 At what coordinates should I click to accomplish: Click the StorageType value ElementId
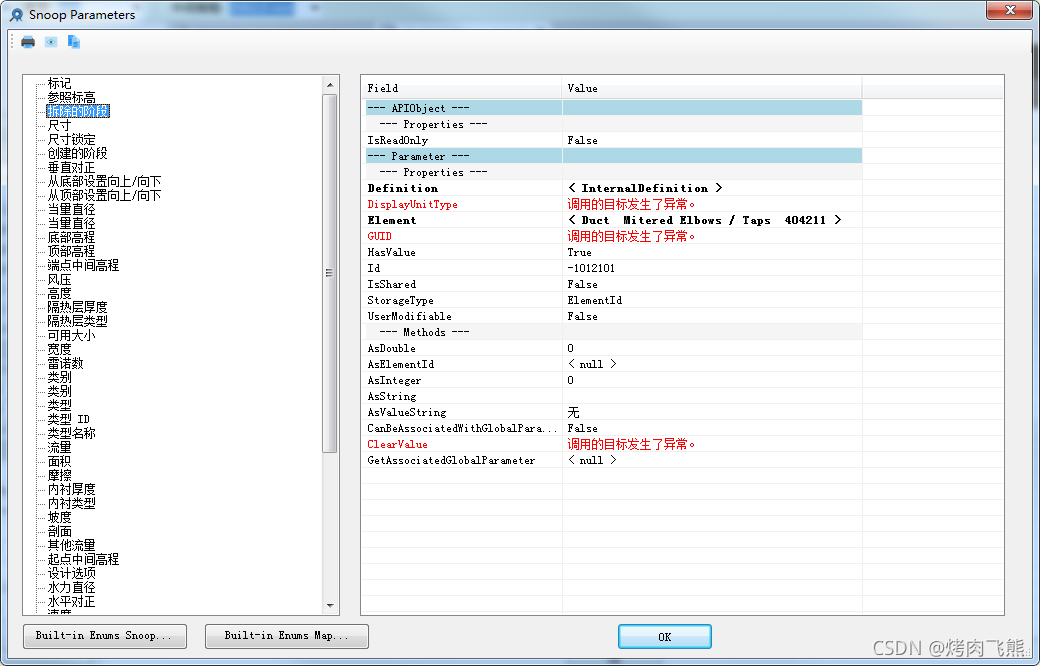(x=594, y=300)
